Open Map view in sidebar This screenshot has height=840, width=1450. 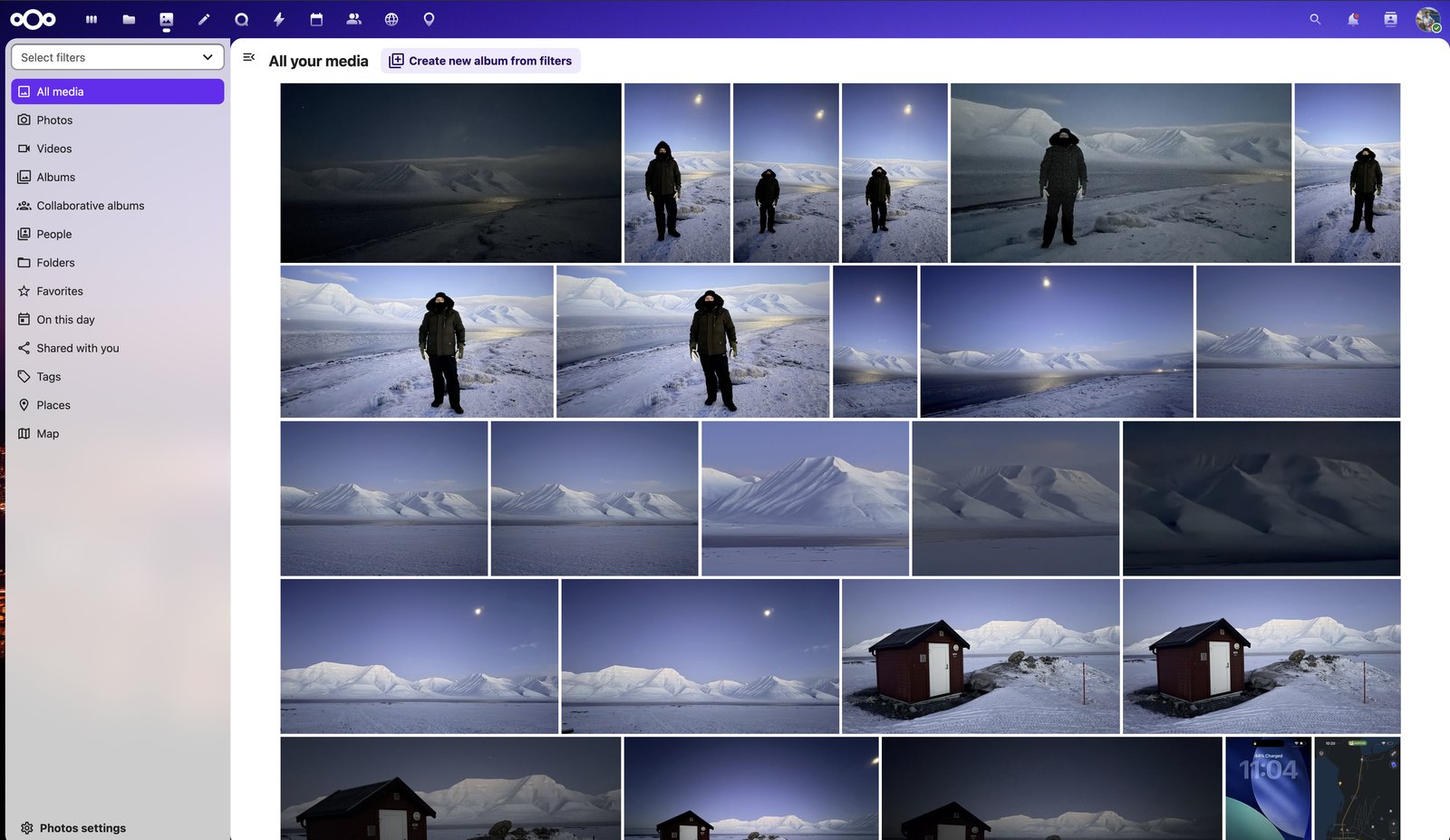tap(118, 434)
